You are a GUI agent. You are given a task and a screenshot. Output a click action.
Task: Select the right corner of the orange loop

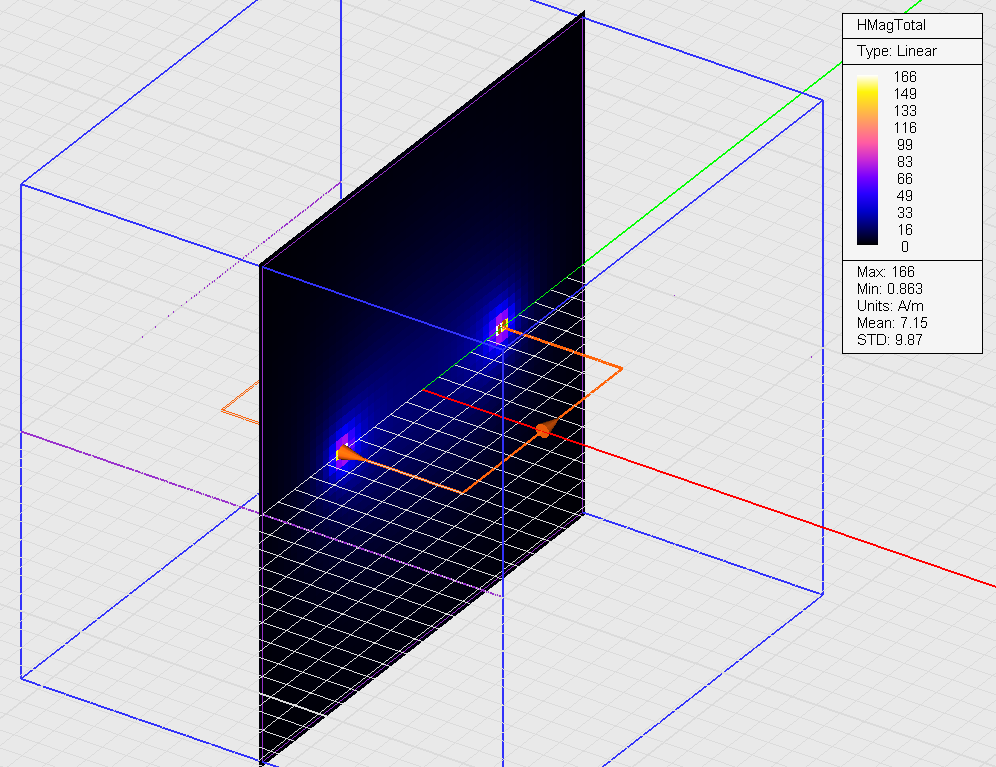point(621,369)
